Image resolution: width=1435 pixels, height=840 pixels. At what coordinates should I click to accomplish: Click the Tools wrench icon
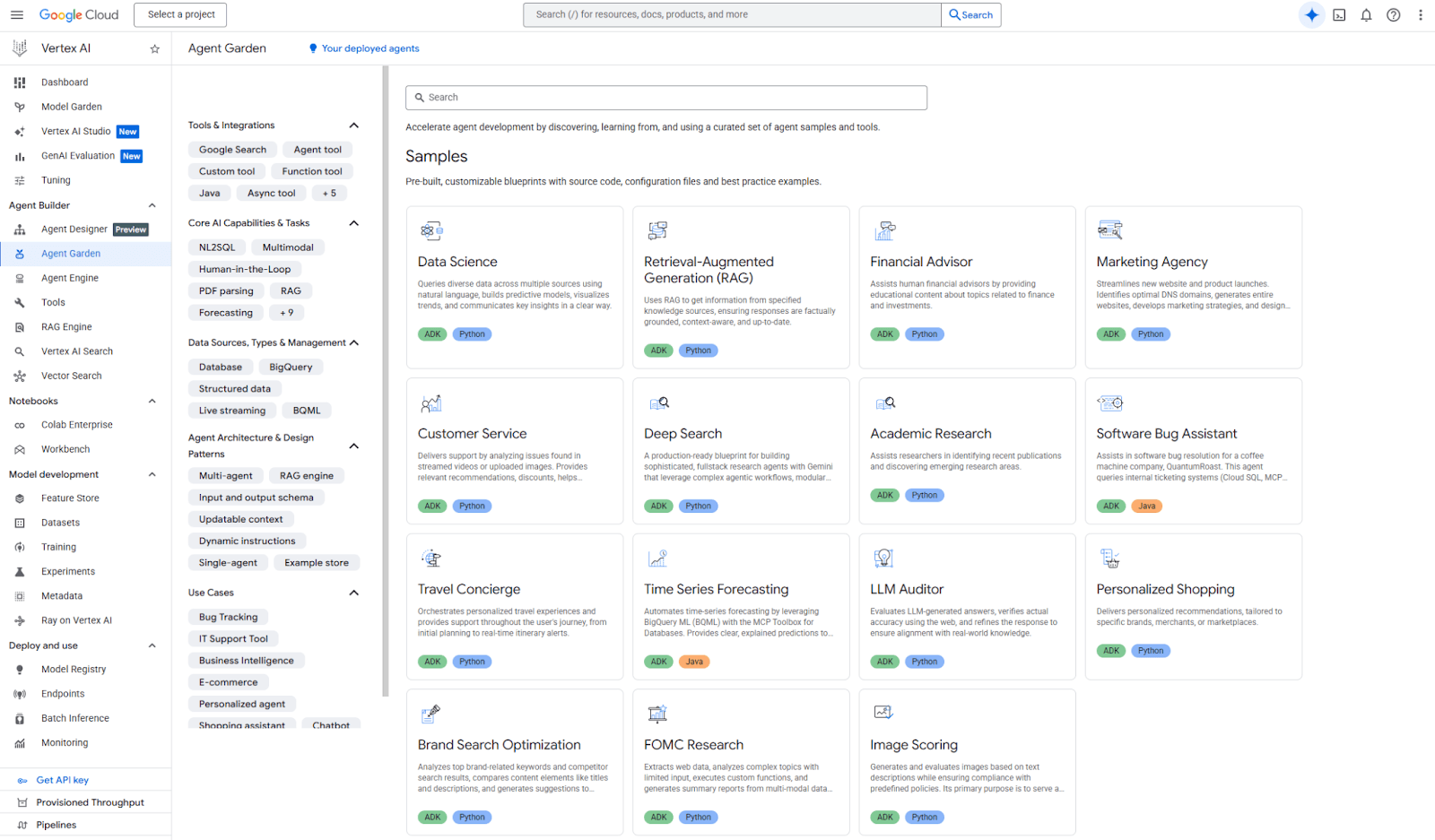[x=20, y=303]
